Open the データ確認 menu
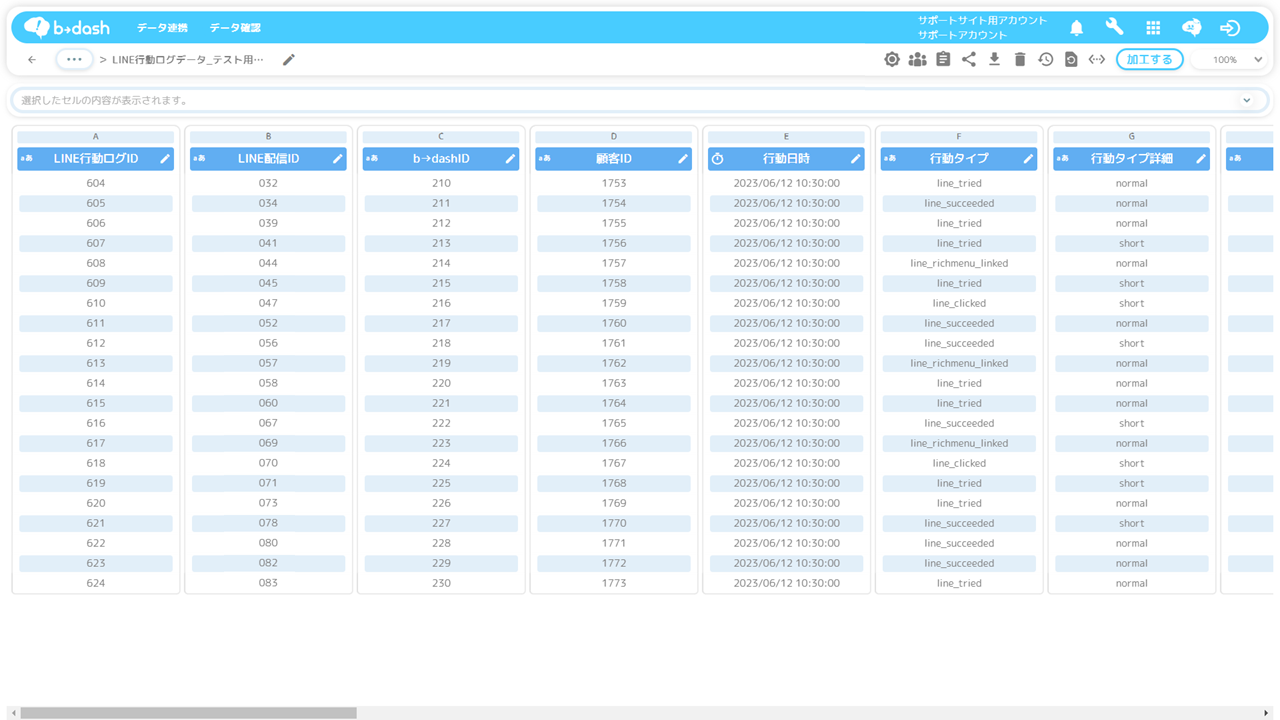1280x720 pixels. click(x=235, y=28)
